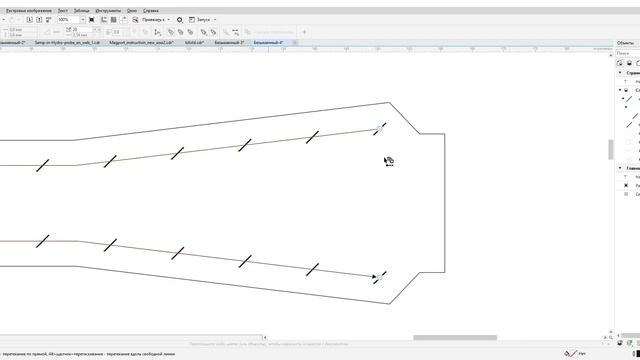
Task: Toggle the show guidelines icon
Action: tap(123, 20)
